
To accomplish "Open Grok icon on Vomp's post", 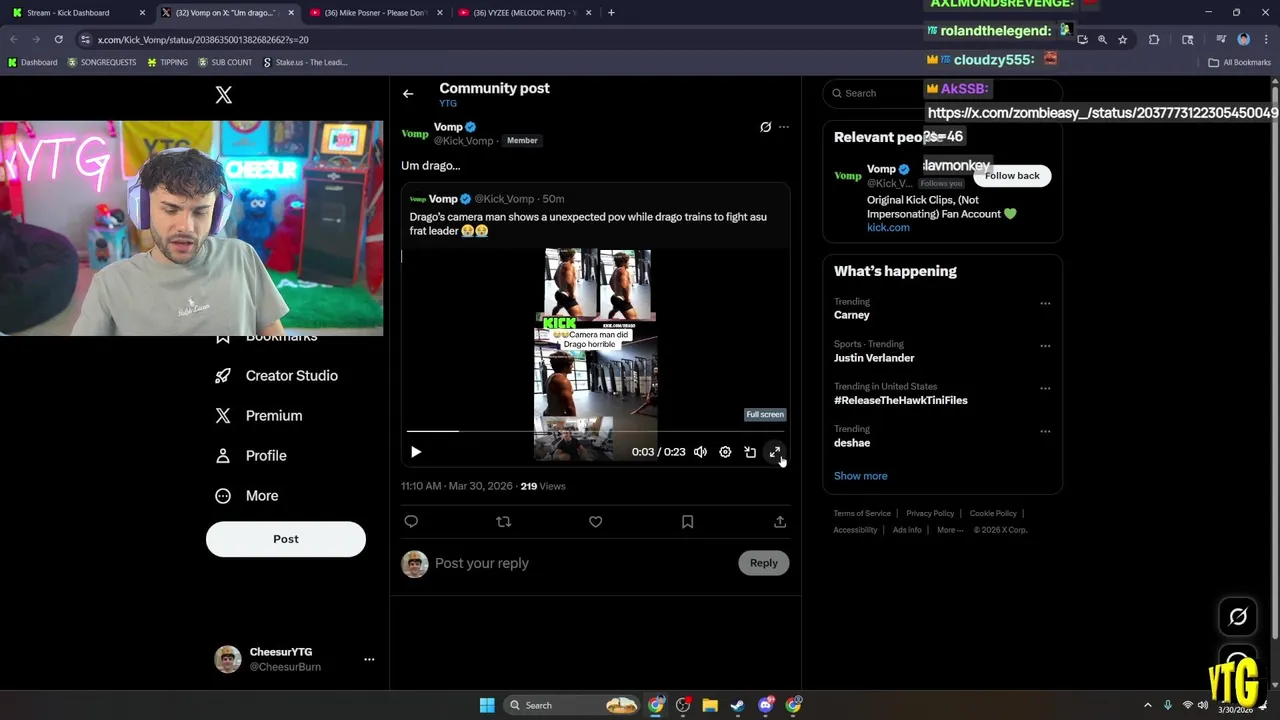I will coord(766,127).
